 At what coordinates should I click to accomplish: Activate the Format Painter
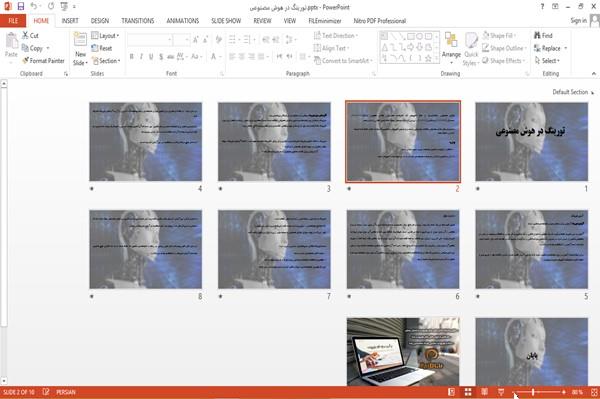click(x=43, y=61)
